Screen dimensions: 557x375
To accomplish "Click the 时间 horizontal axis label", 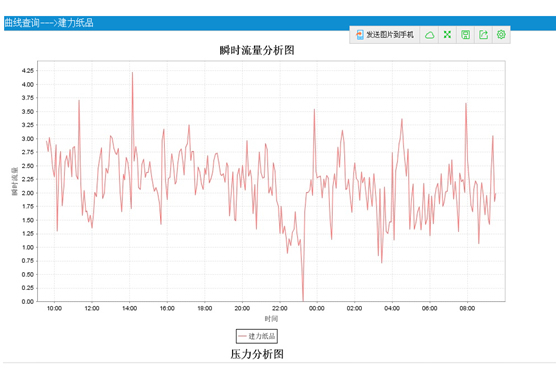I will tap(271, 319).
